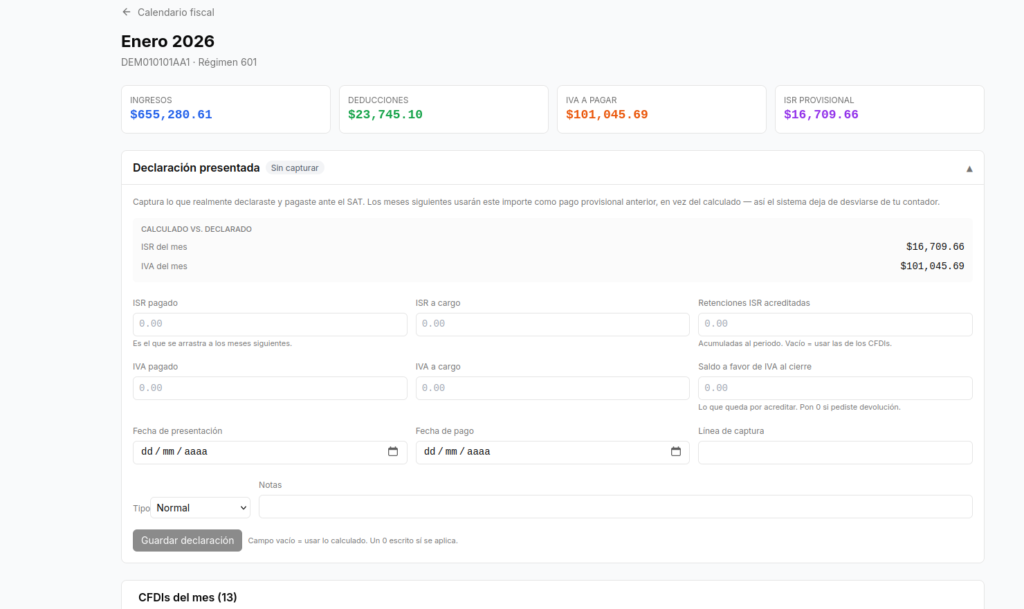The image size is (1024, 609).
Task: Select the Ingresos summary card
Action: [226, 109]
